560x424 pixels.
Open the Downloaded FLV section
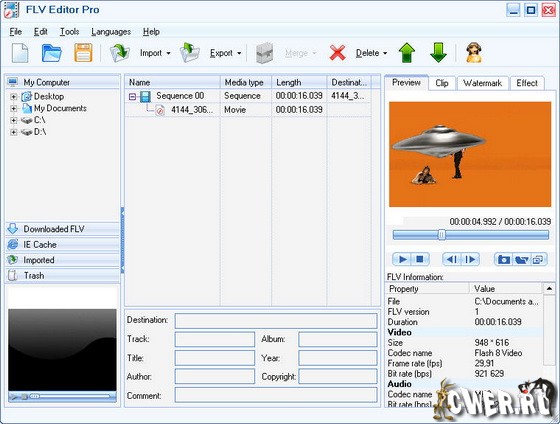coord(63,229)
